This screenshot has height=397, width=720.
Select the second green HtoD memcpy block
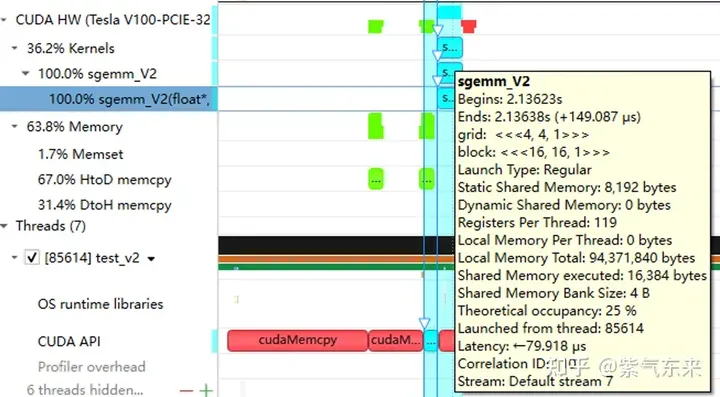point(427,179)
